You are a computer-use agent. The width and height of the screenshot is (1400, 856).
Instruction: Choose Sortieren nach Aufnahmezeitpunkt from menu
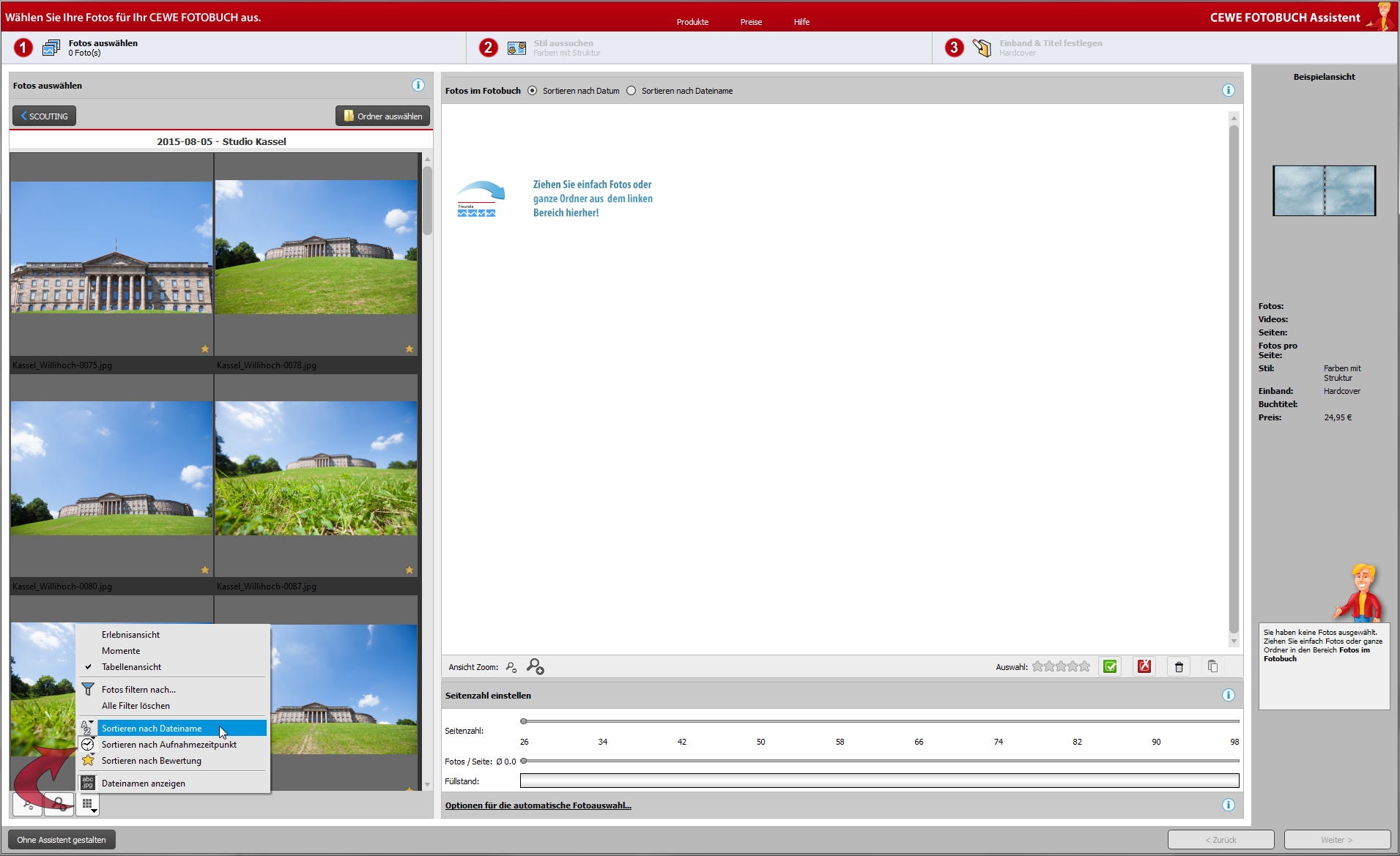pos(168,745)
